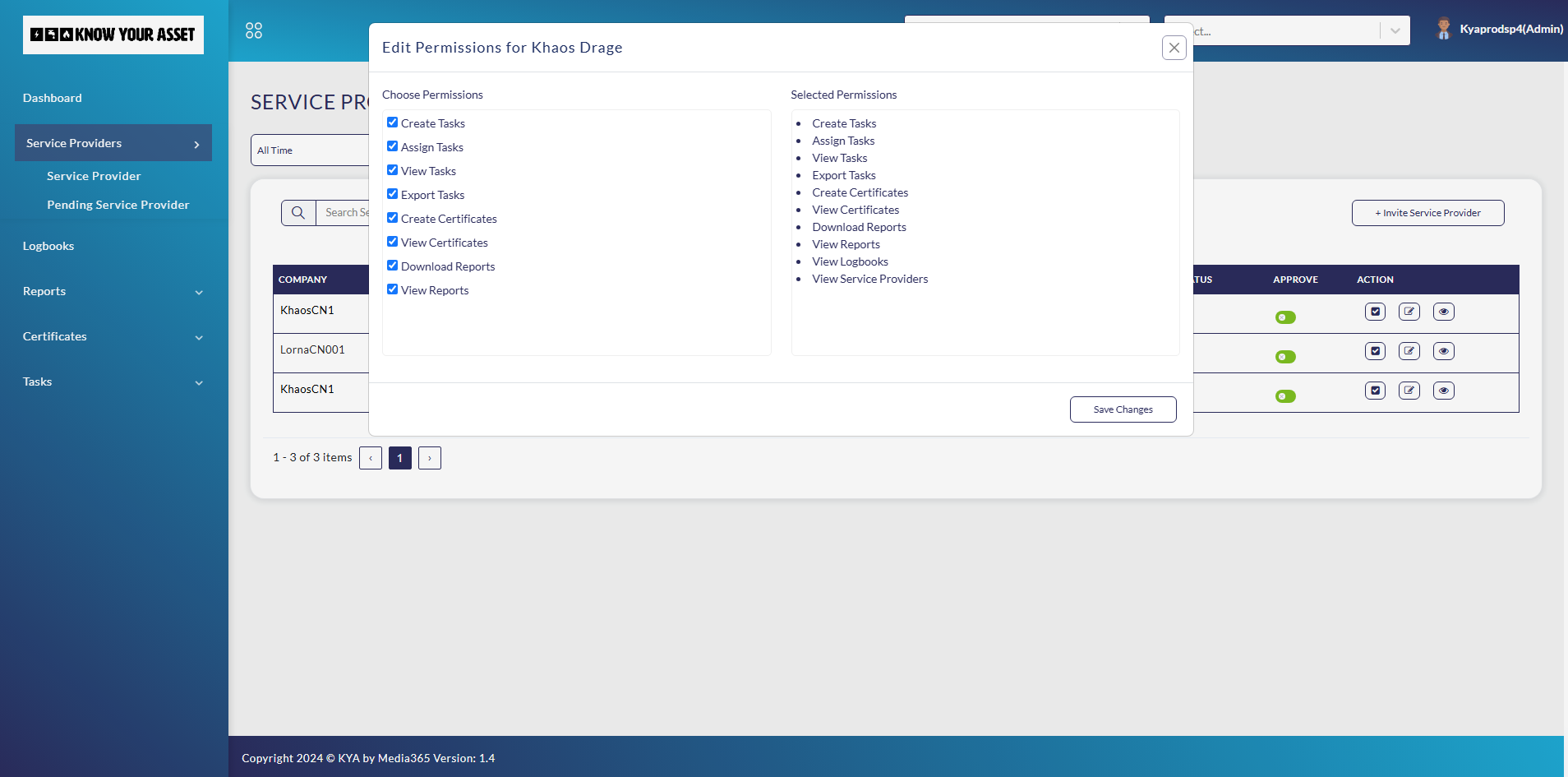The height and width of the screenshot is (777, 1568).
Task: Toggle approve switch for first KhaosCN1 row
Action: coord(1285,317)
